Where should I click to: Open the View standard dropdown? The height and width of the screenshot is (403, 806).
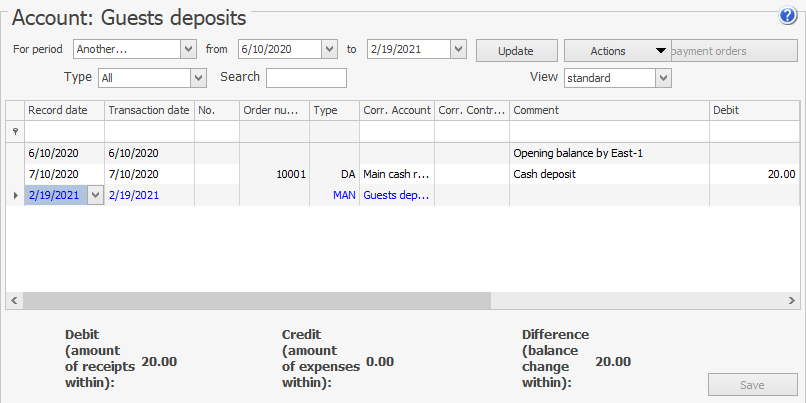click(x=662, y=78)
